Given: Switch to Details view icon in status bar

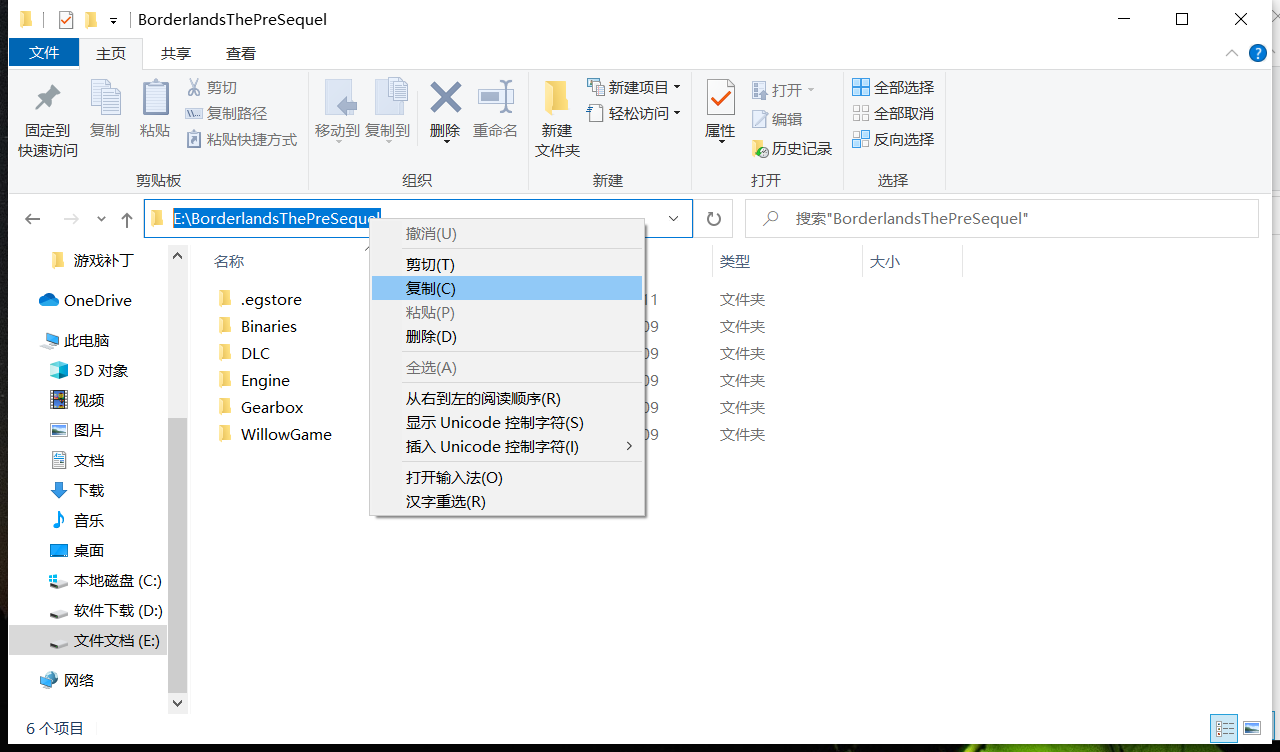Looking at the screenshot, I should click(x=1224, y=728).
